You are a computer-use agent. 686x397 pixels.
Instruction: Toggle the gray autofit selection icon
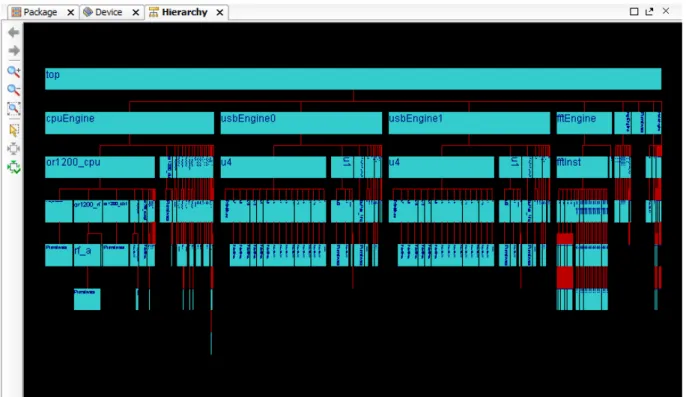(x=14, y=149)
